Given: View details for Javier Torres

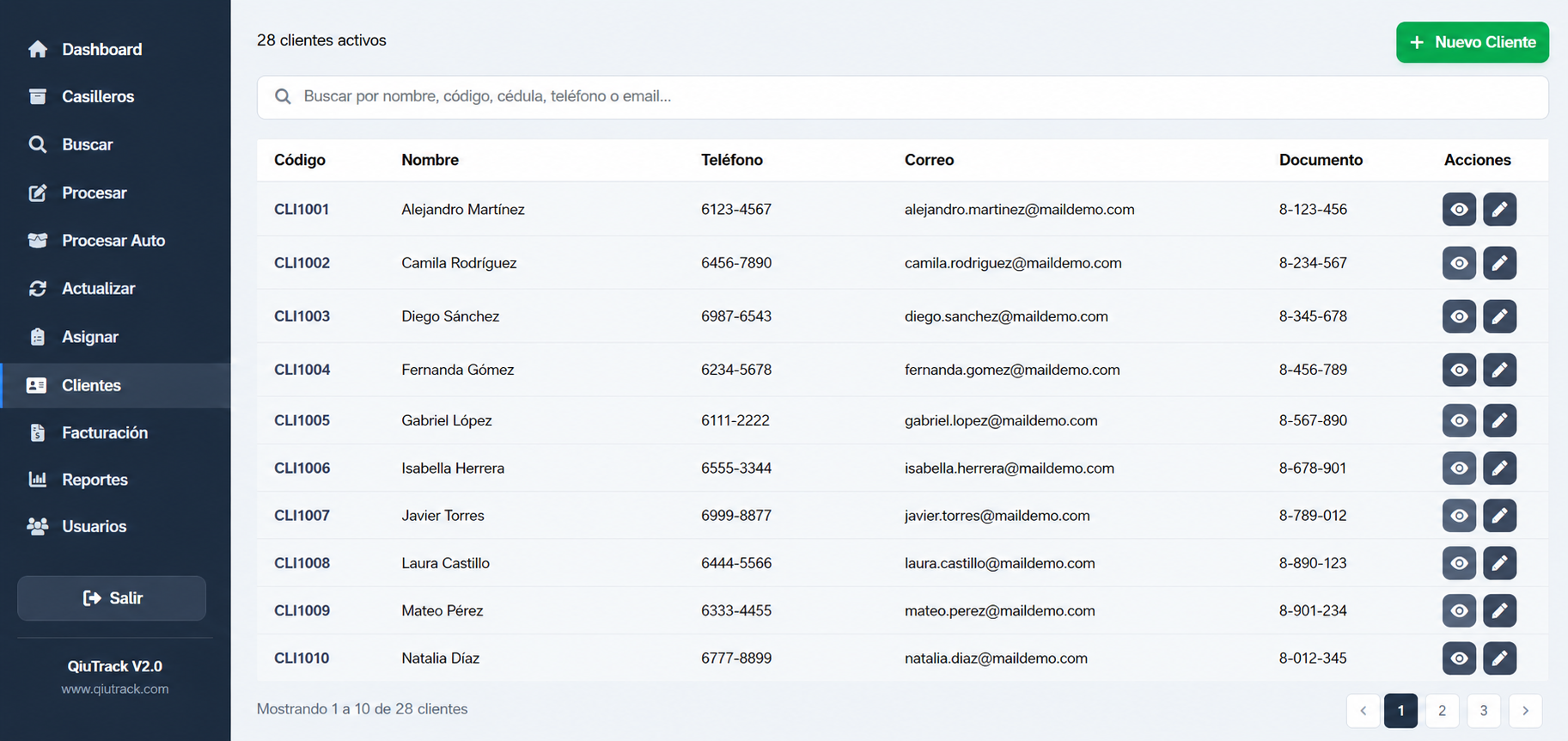Looking at the screenshot, I should 1459,516.
